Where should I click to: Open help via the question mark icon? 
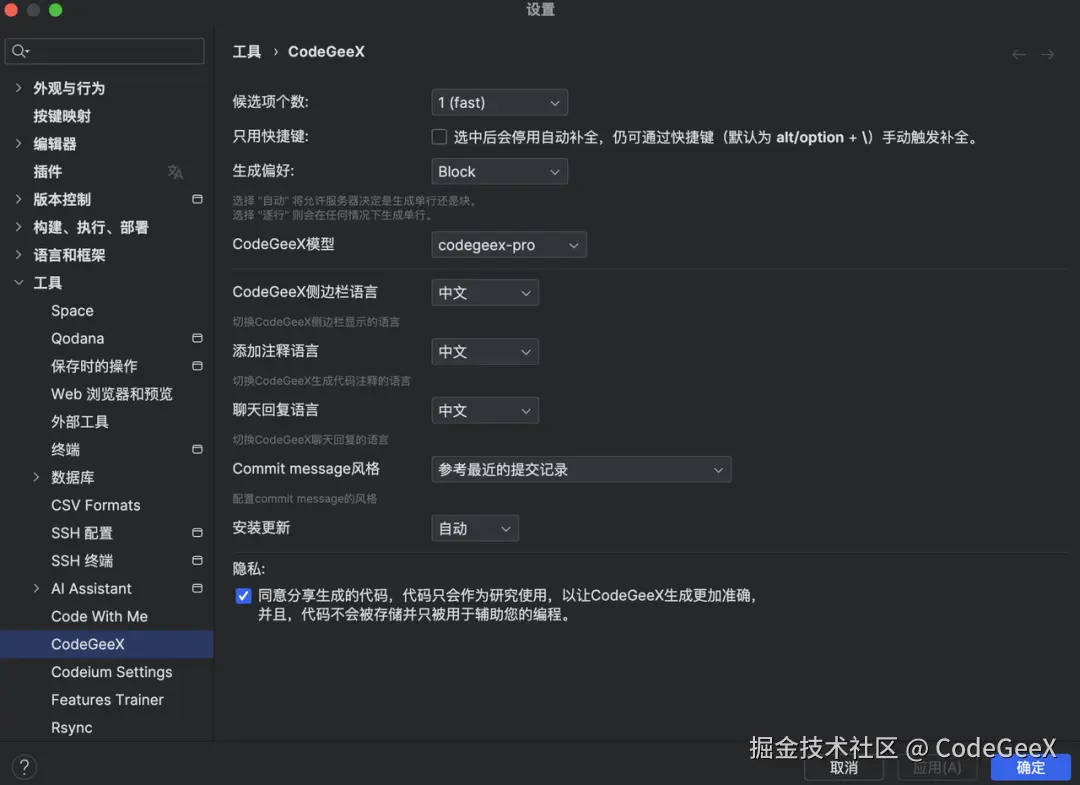point(22,766)
